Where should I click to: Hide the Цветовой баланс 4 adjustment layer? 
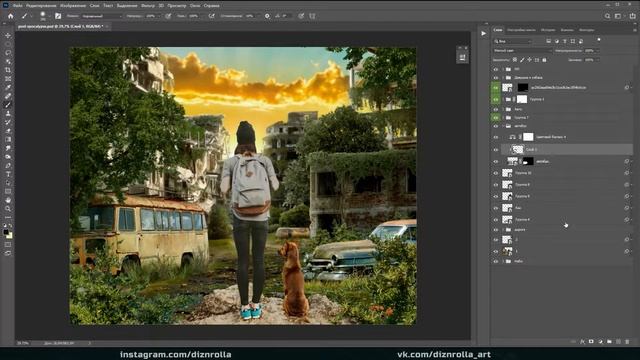pos(496,138)
